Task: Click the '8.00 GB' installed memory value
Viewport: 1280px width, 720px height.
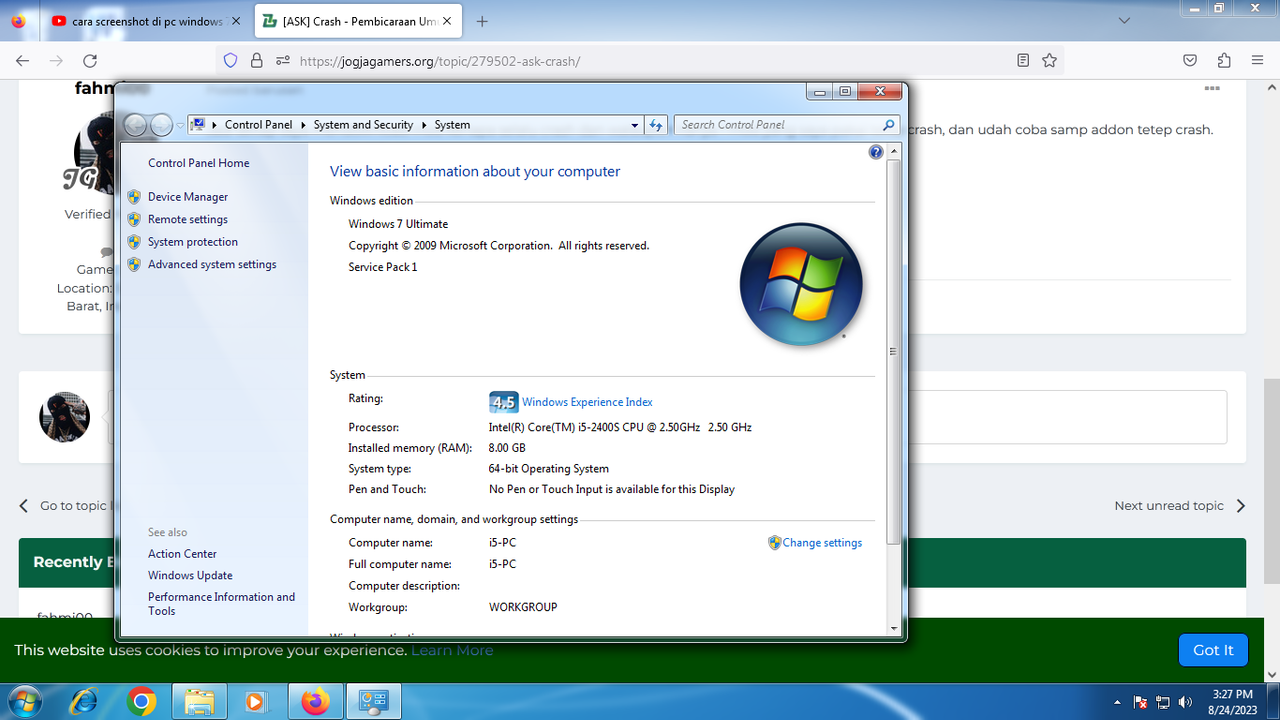Action: pos(507,448)
